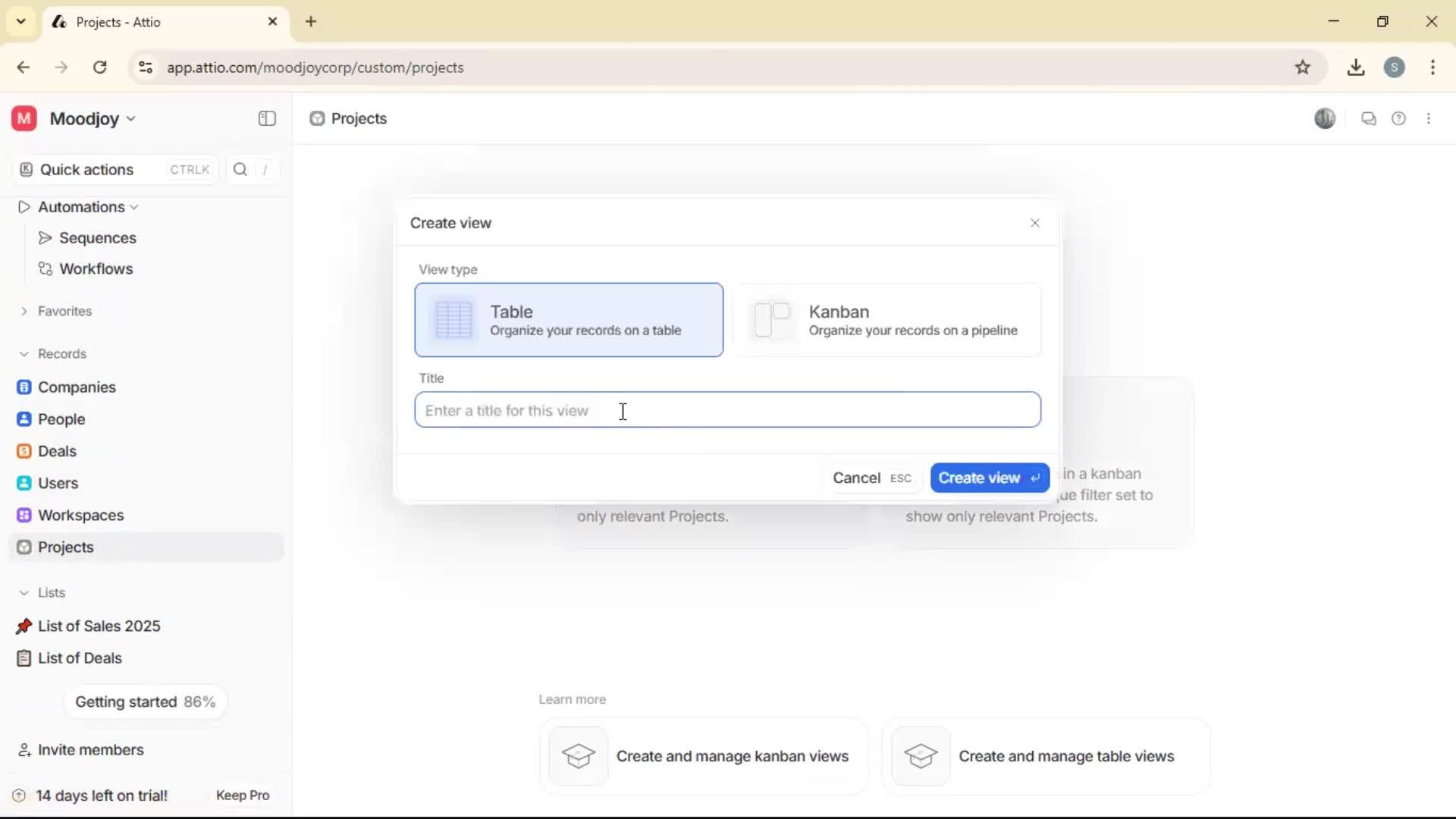Click the title input field for the view
Image resolution: width=1456 pixels, height=819 pixels.
click(726, 409)
